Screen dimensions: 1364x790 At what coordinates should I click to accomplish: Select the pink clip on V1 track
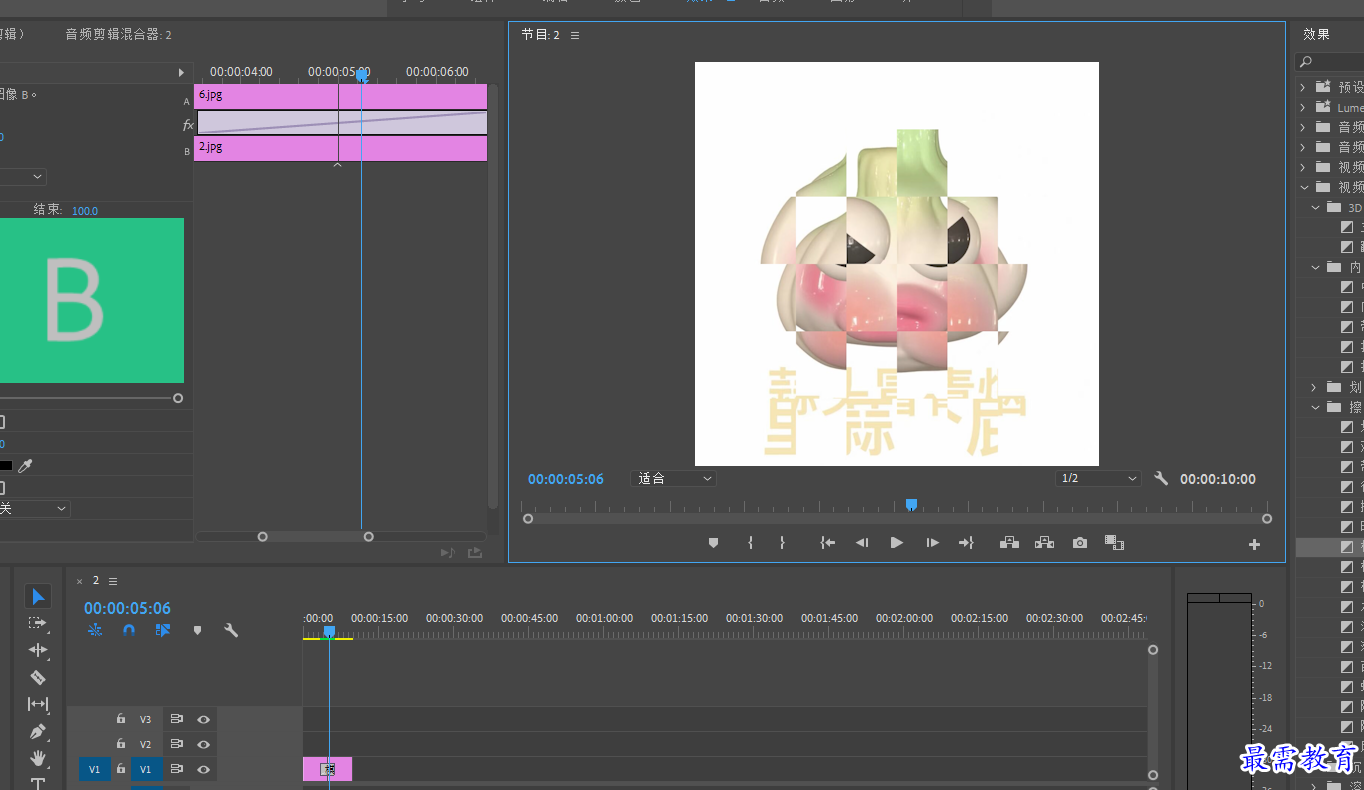click(x=327, y=769)
